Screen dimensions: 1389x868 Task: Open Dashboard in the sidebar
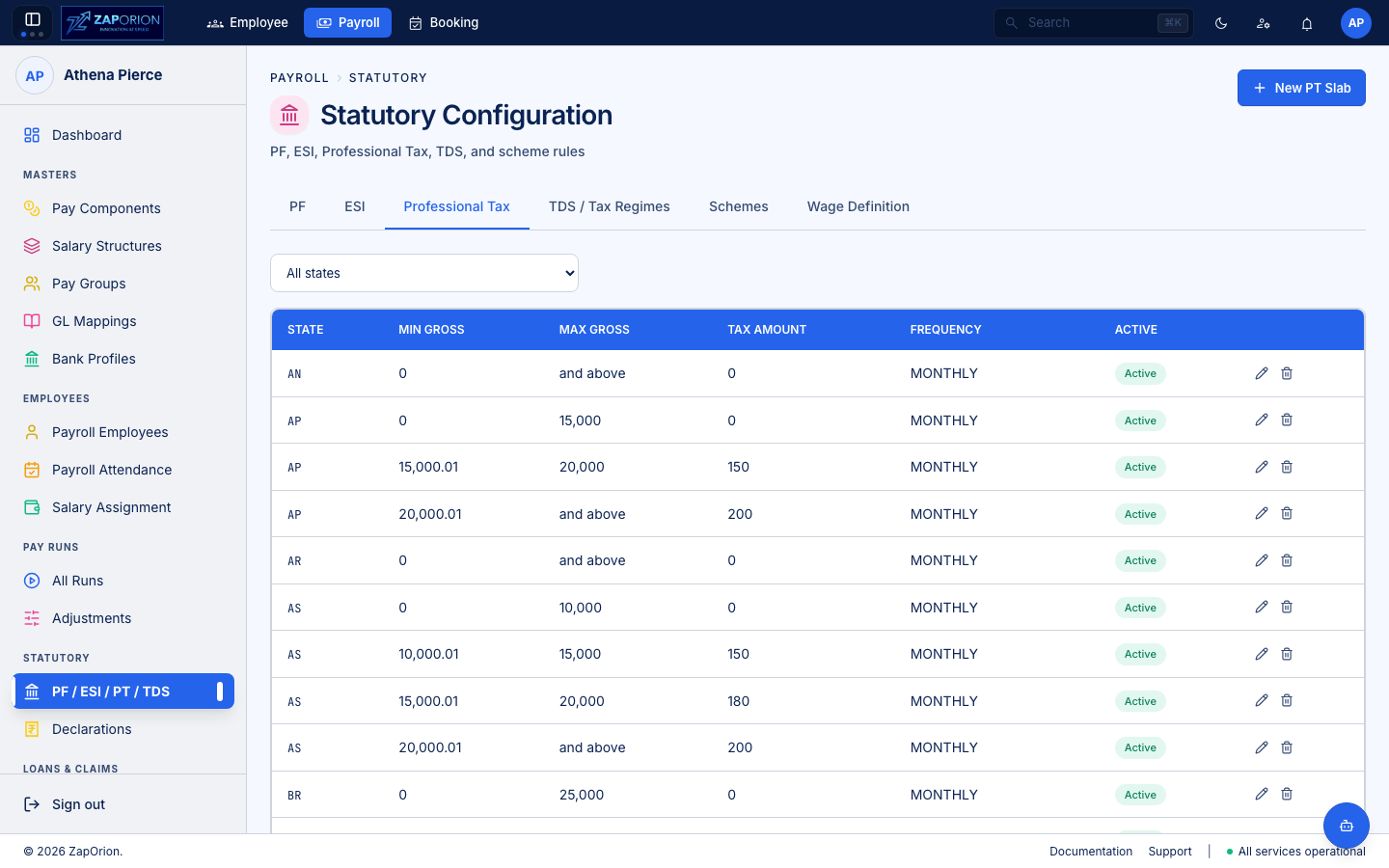(x=123, y=135)
